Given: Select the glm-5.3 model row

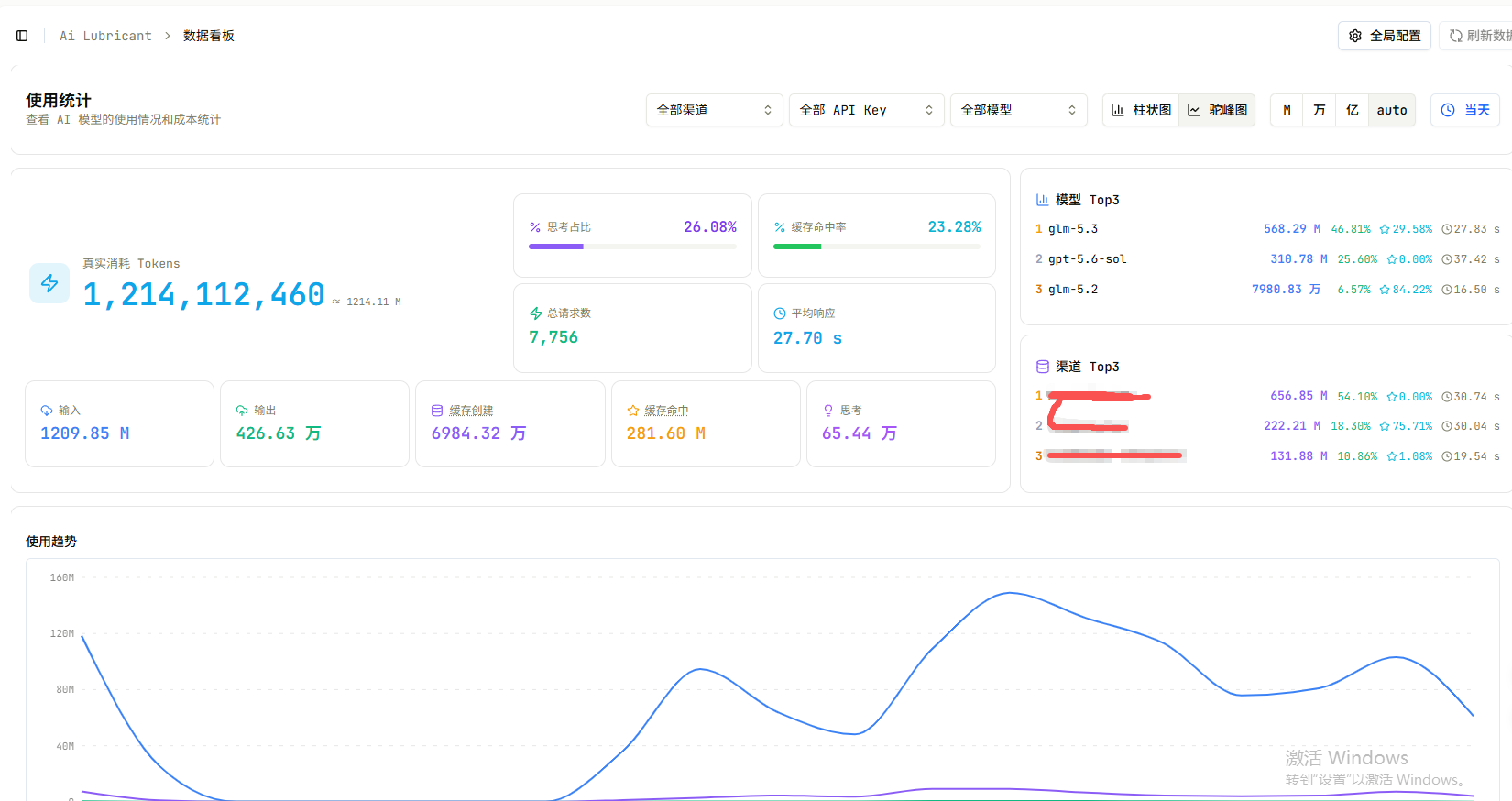Looking at the screenshot, I should click(1267, 229).
